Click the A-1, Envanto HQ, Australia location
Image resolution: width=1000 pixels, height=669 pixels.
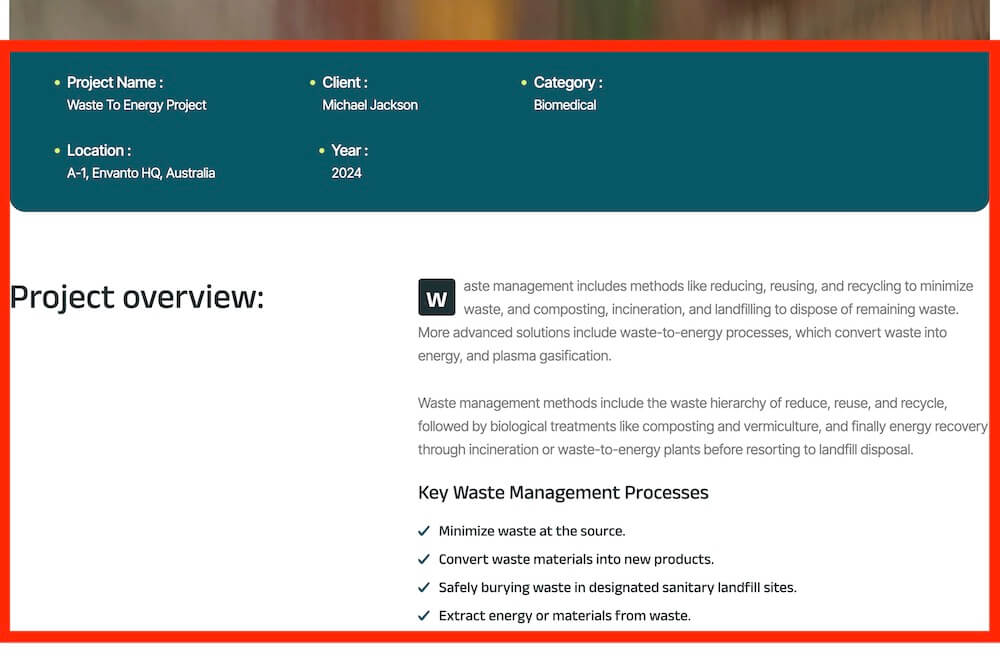tap(141, 173)
